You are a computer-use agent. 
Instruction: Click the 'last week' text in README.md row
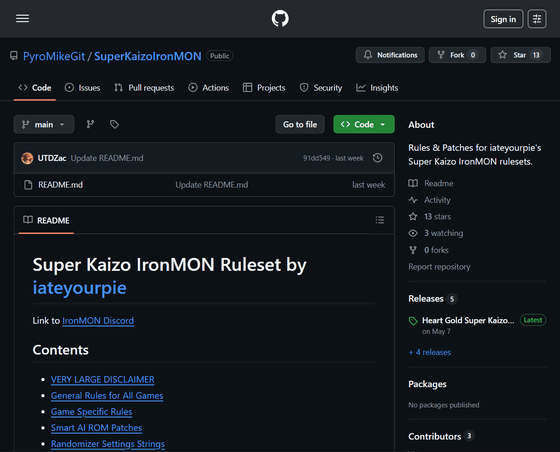[368, 185]
